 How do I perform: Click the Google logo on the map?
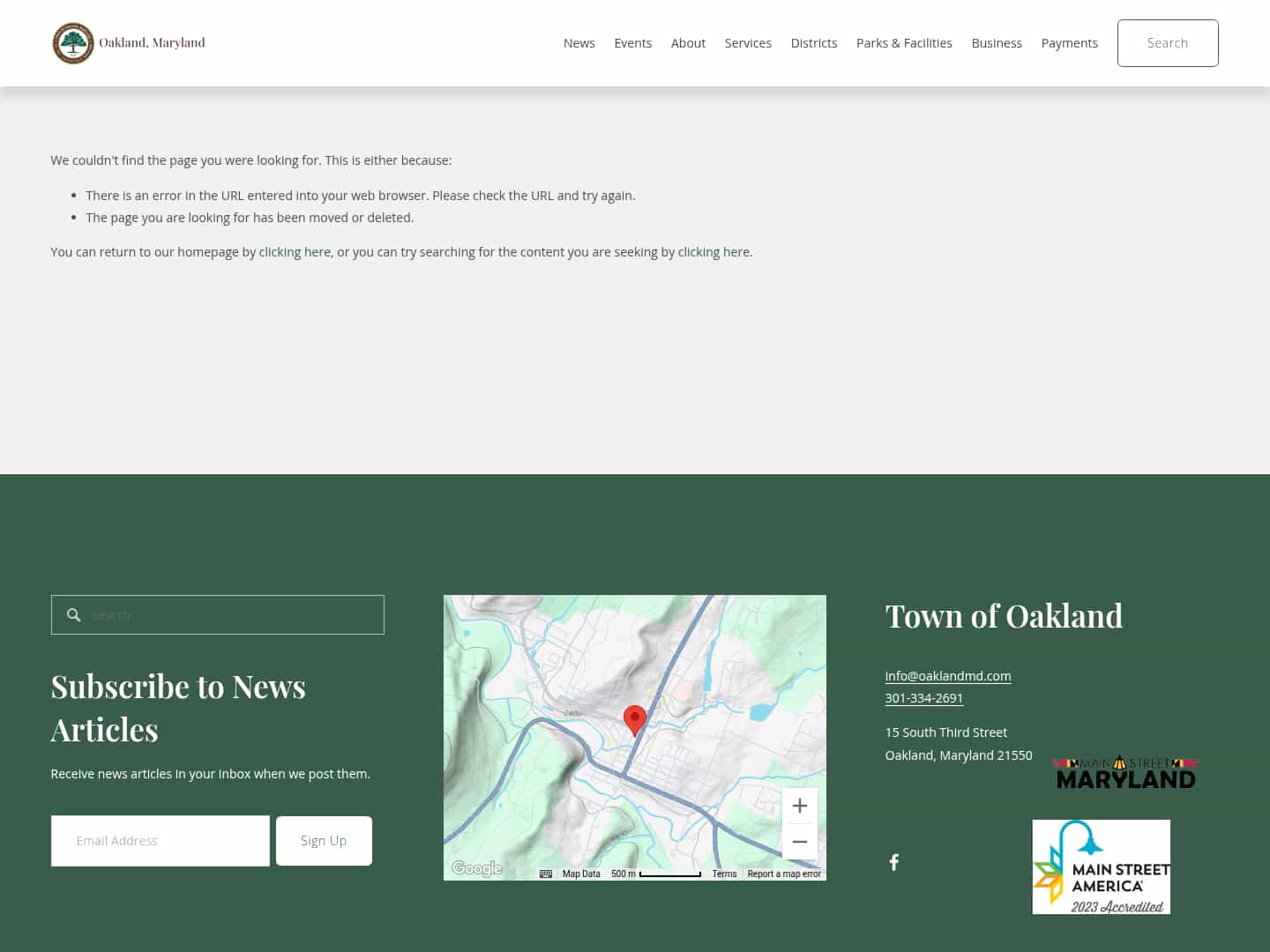[476, 868]
